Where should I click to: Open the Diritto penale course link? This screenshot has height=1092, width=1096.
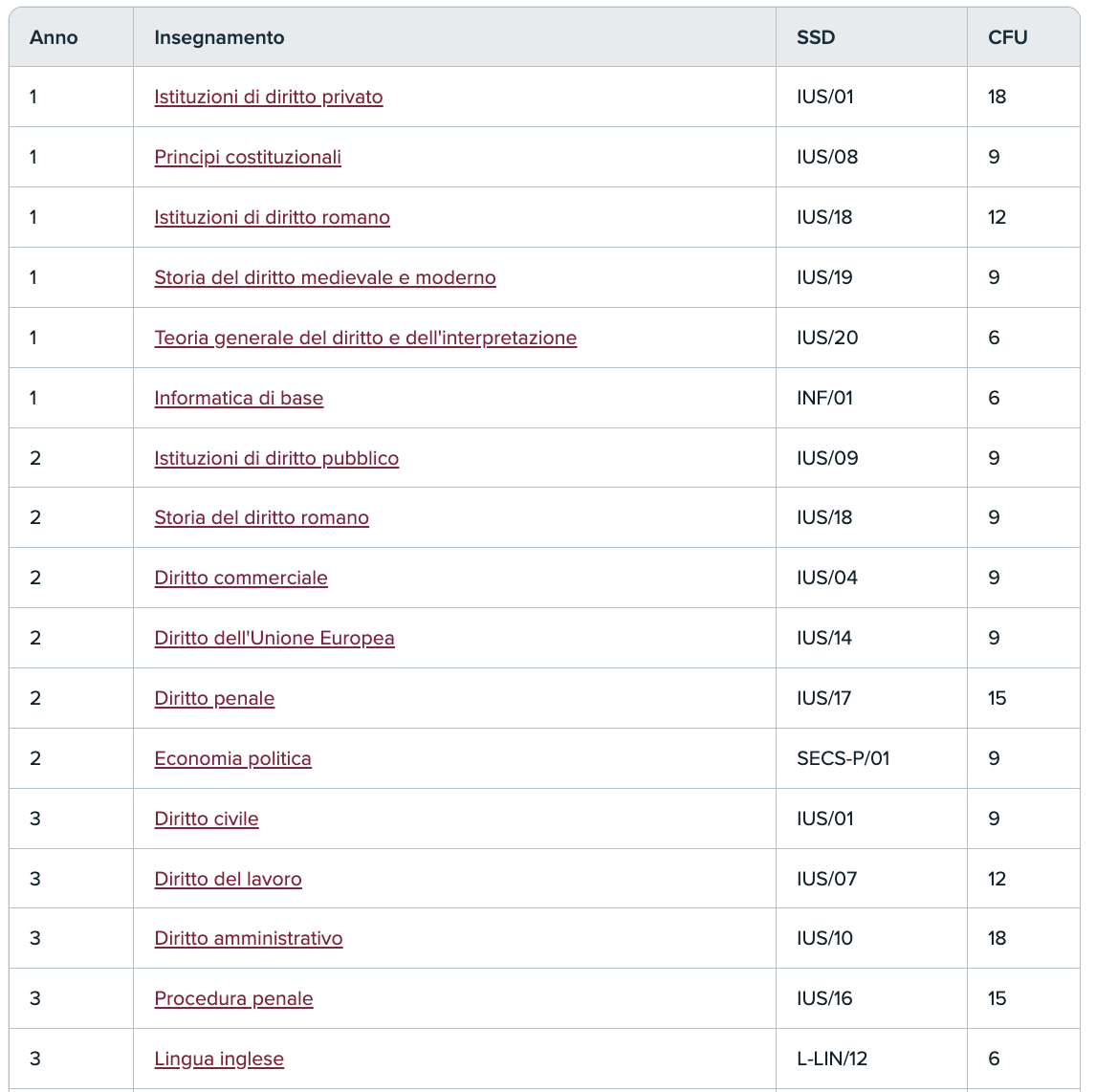(214, 698)
